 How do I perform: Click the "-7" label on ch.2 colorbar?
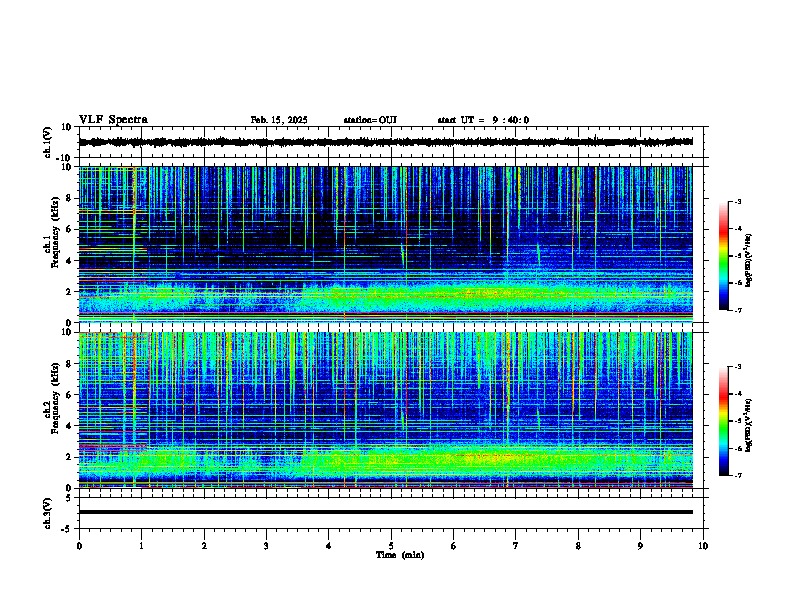tap(737, 475)
